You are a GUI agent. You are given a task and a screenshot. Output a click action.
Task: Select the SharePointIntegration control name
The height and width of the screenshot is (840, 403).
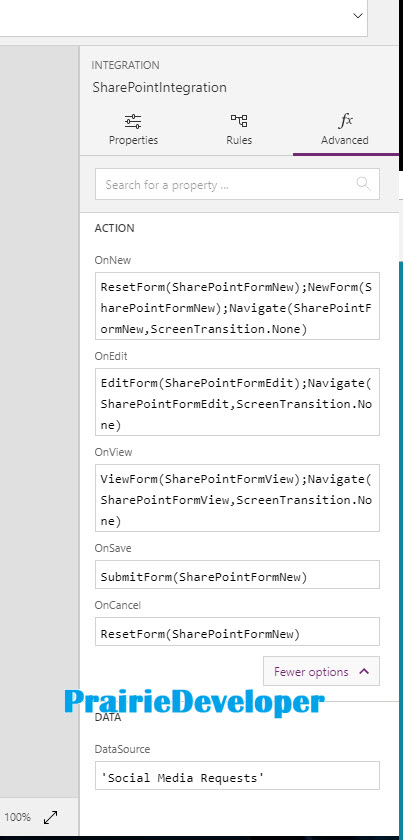coord(160,87)
